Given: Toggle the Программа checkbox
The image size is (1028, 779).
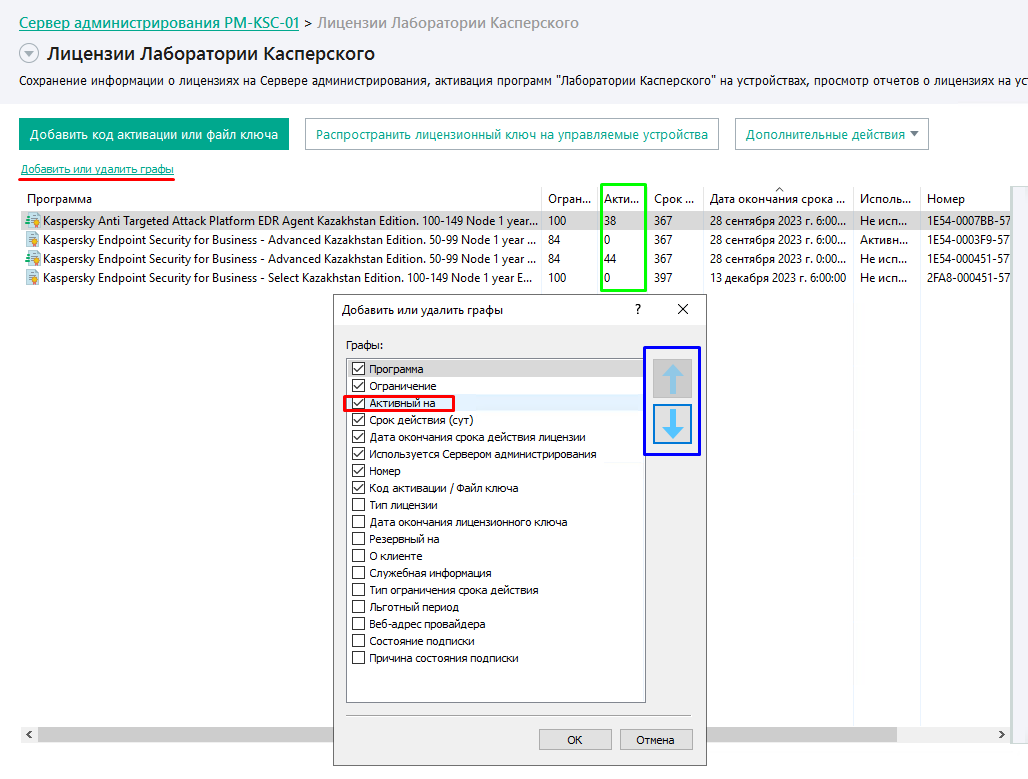Looking at the screenshot, I should pyautogui.click(x=359, y=369).
